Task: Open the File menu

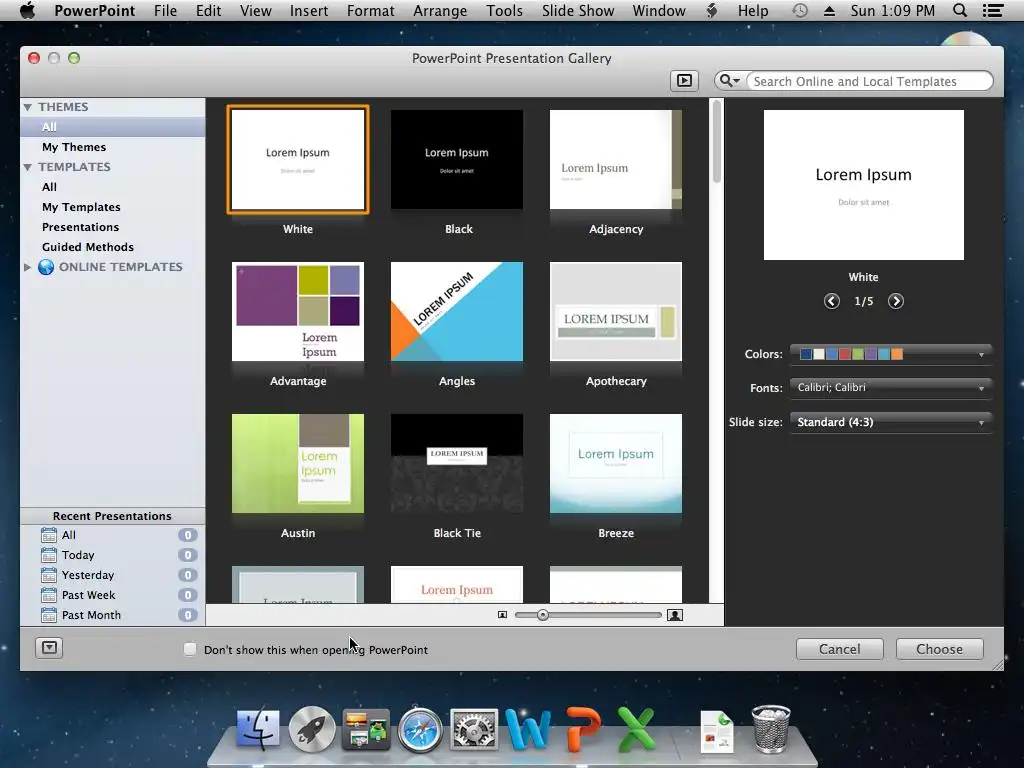Action: (165, 10)
